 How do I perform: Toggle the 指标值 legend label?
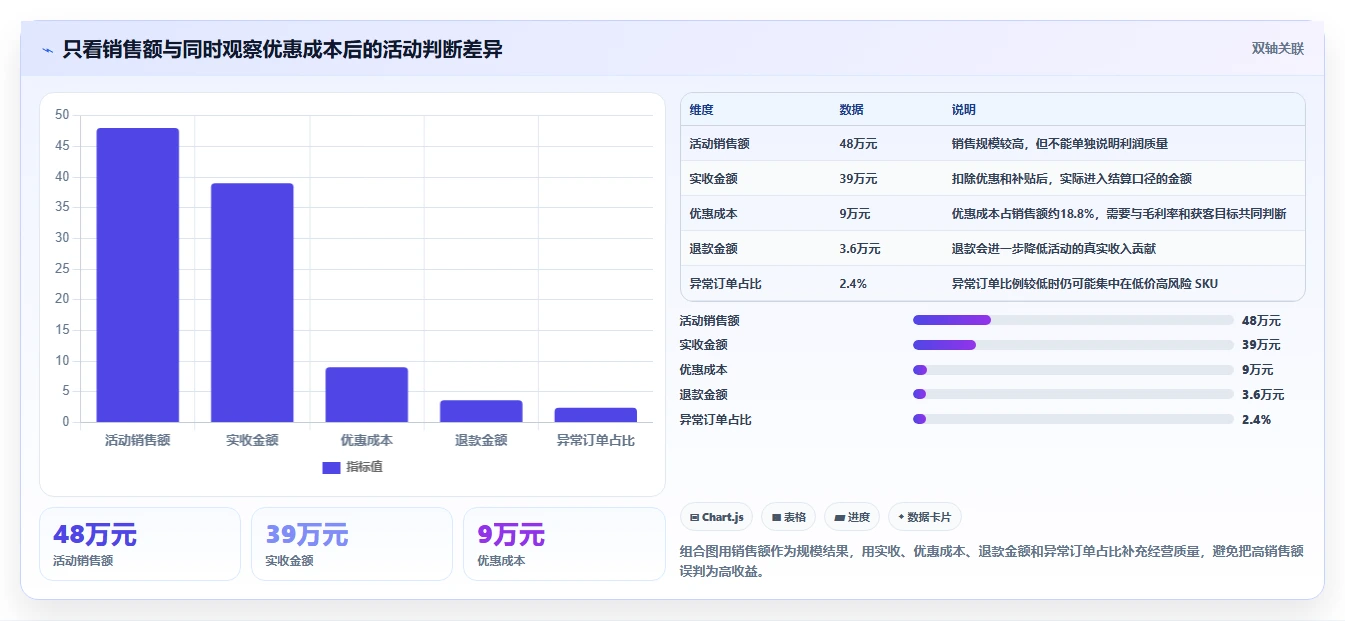[x=364, y=467]
